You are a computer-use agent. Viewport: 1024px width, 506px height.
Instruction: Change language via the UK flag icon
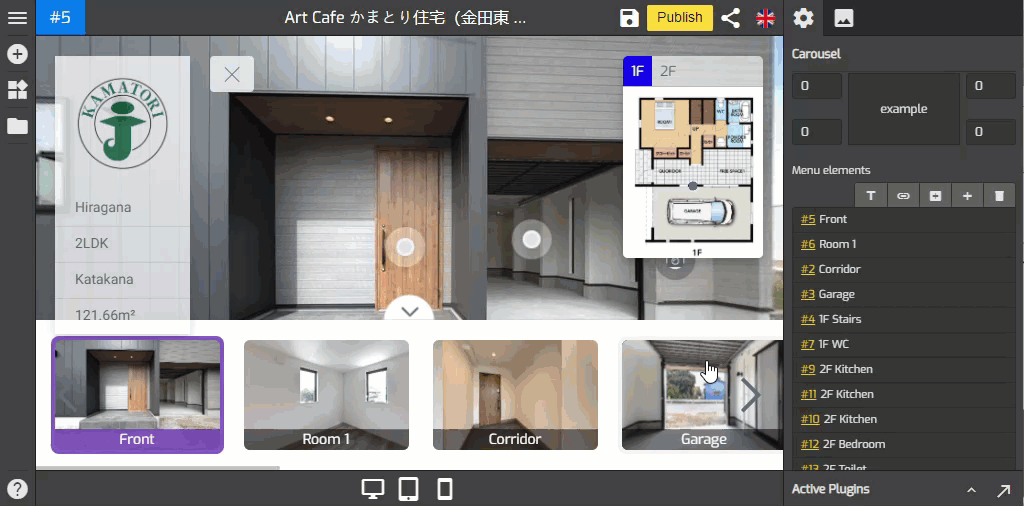pos(765,18)
